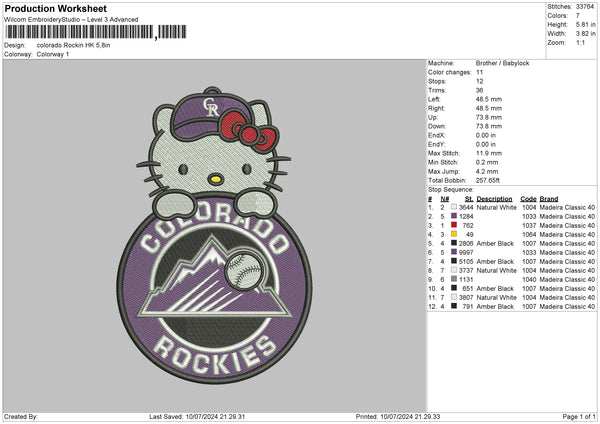Click thread code 1040 in stop row 9

[x=529, y=279]
